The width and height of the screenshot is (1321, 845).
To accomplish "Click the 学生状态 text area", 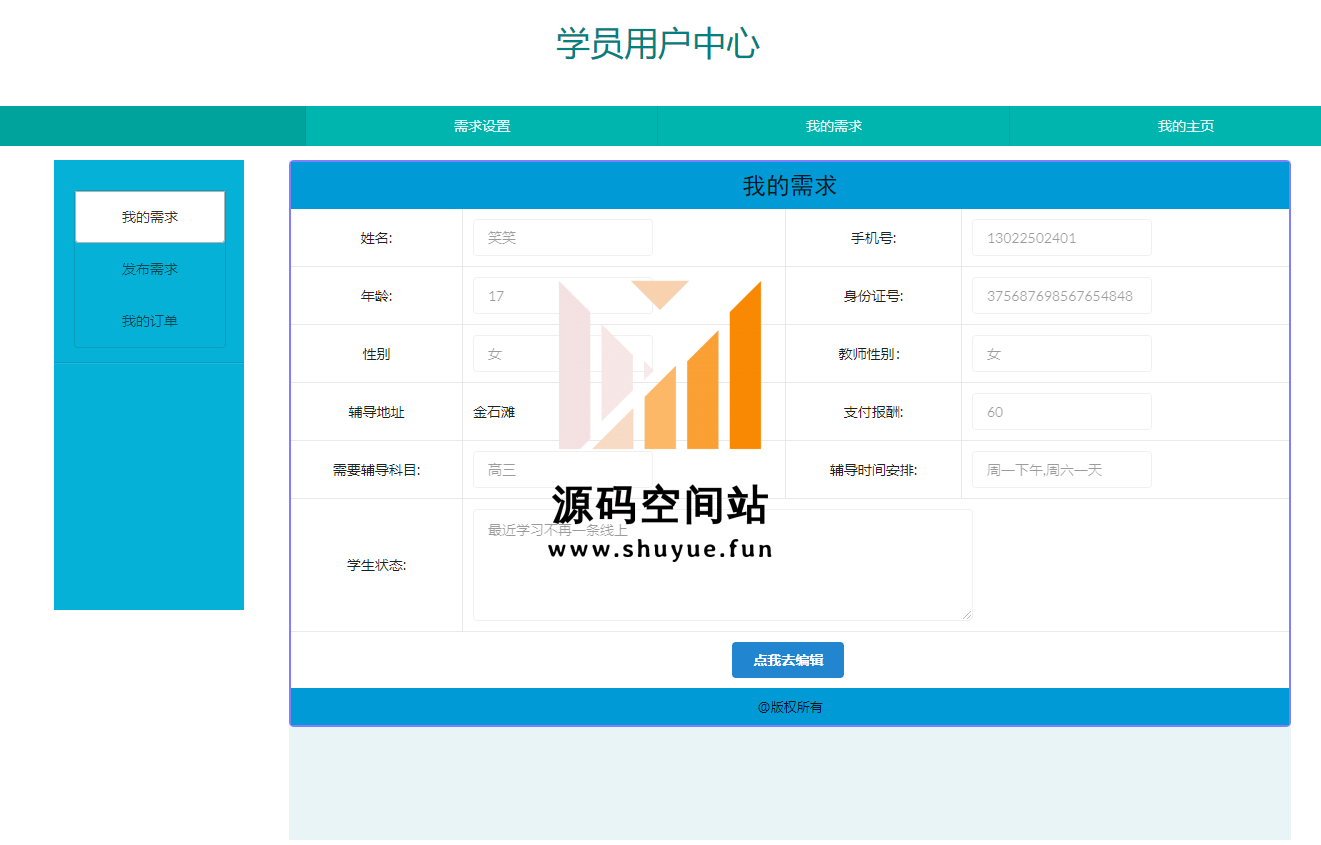I will (x=723, y=565).
